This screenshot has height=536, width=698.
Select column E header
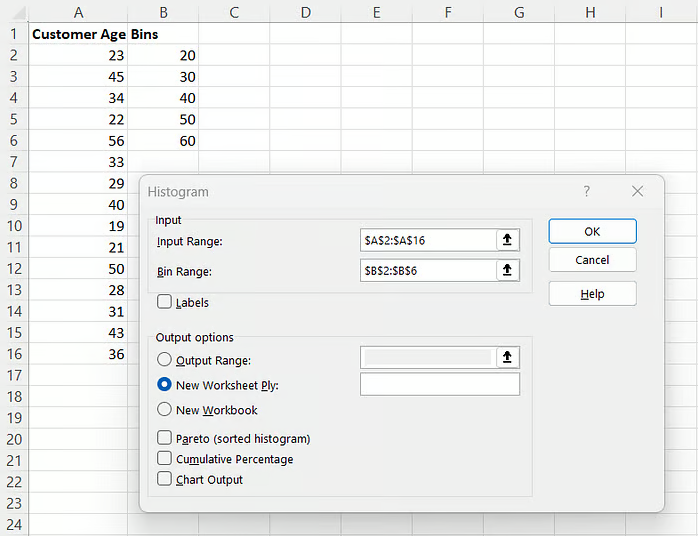pos(376,11)
